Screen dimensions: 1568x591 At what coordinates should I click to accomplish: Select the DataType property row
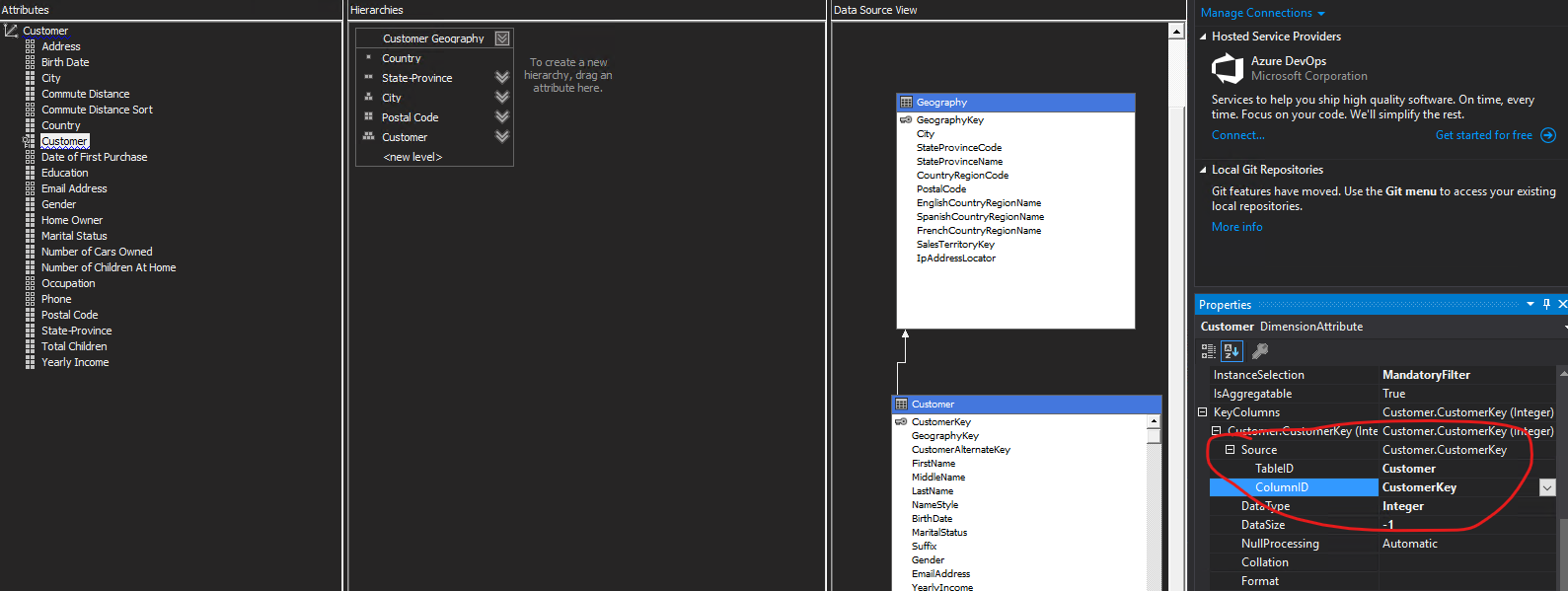pyautogui.click(x=1383, y=506)
